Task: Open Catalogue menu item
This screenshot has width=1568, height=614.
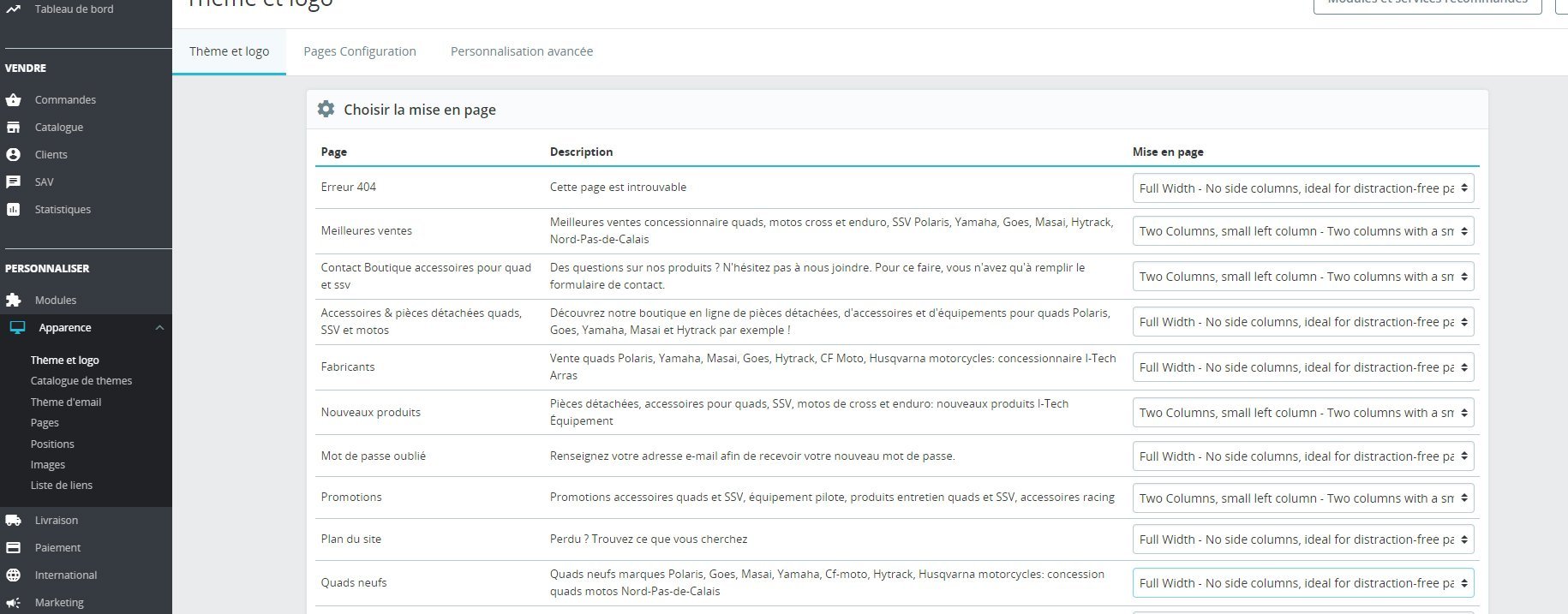Action: point(59,128)
